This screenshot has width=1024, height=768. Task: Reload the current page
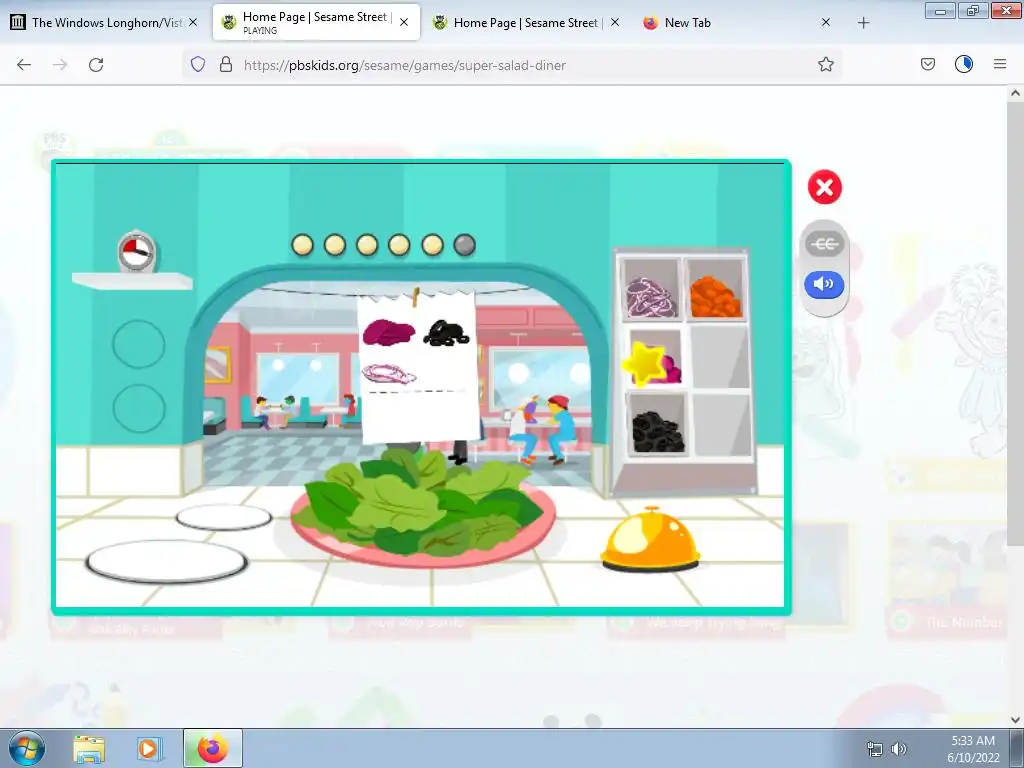tap(96, 65)
